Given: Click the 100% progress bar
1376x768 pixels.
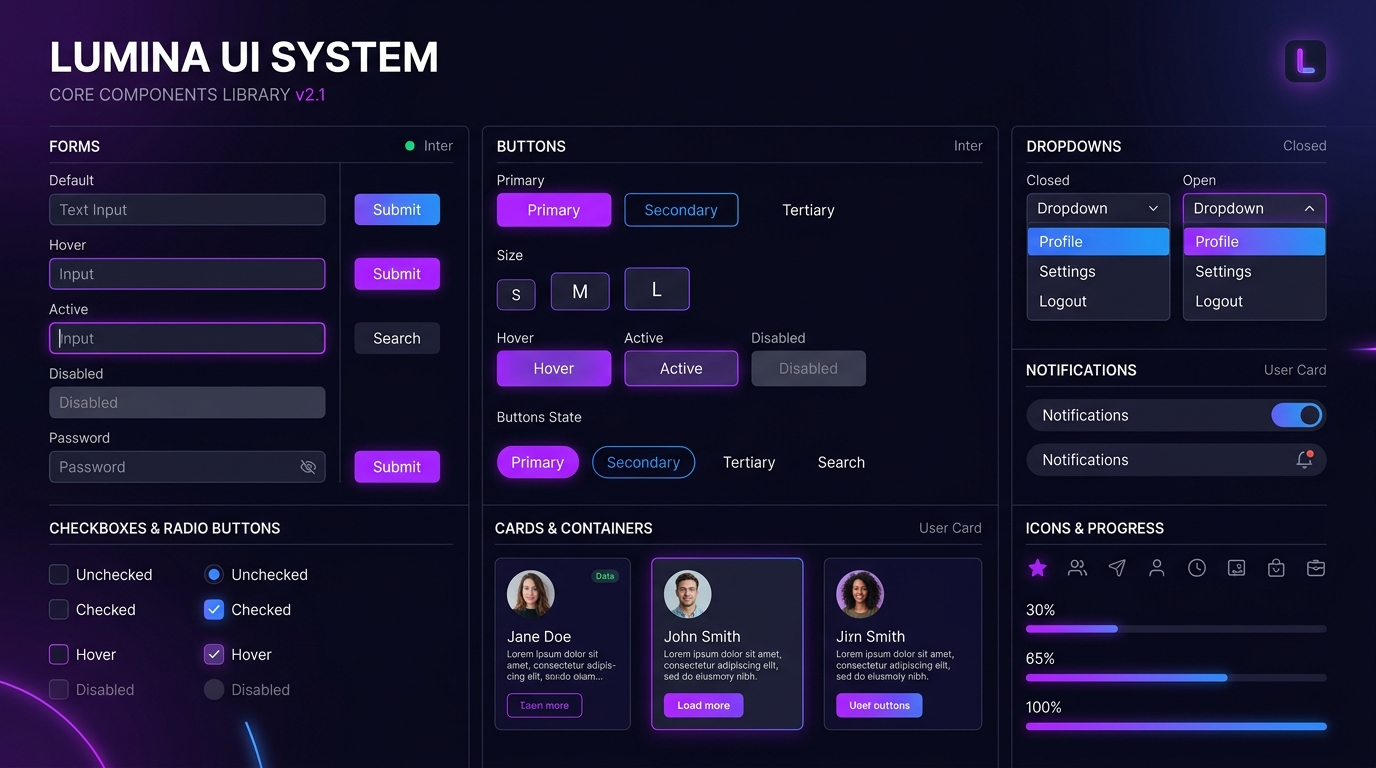Looking at the screenshot, I should (x=1176, y=726).
